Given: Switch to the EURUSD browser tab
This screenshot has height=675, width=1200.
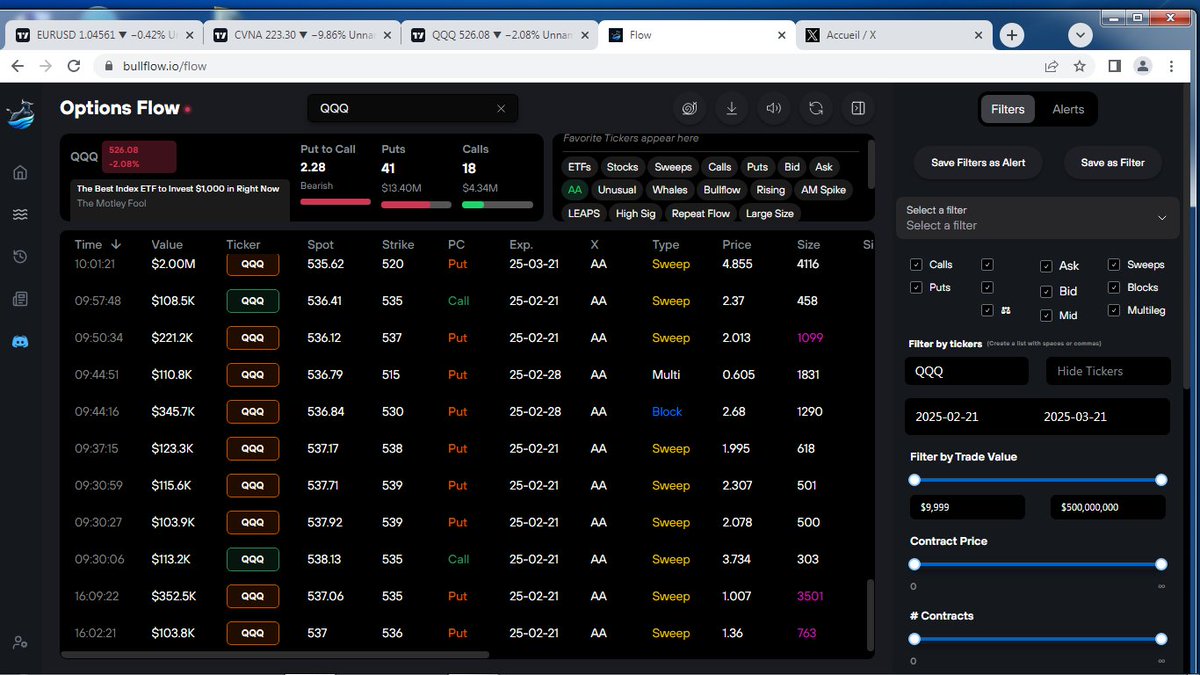Looking at the screenshot, I should click(x=103, y=35).
